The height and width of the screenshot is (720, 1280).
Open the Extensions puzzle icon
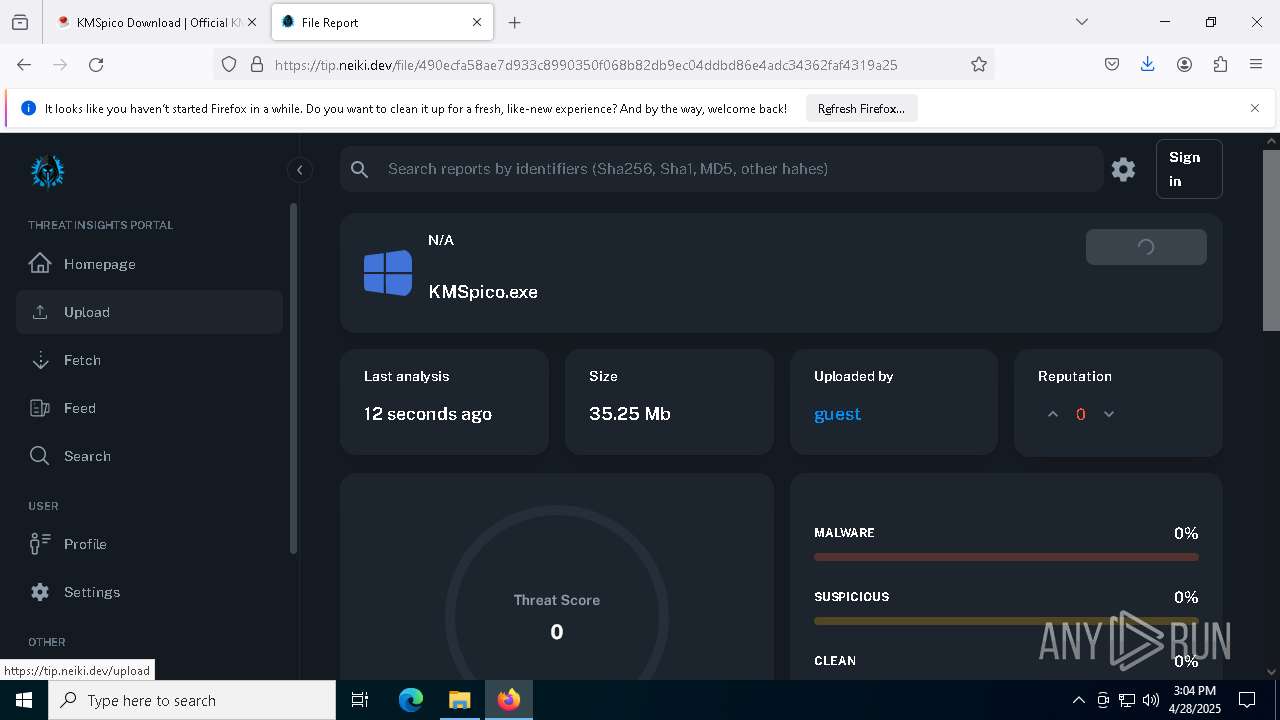pos(1220,64)
